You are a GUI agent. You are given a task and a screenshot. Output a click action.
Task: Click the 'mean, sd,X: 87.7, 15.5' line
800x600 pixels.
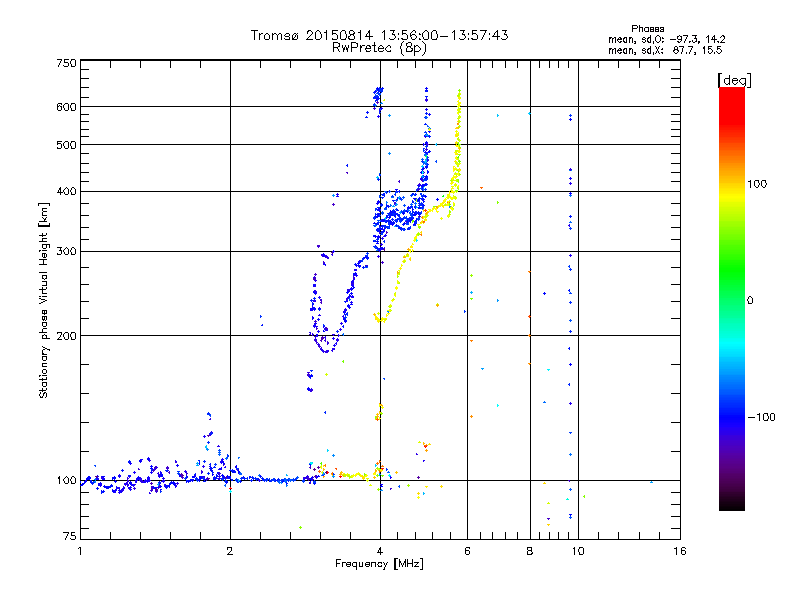(665, 50)
